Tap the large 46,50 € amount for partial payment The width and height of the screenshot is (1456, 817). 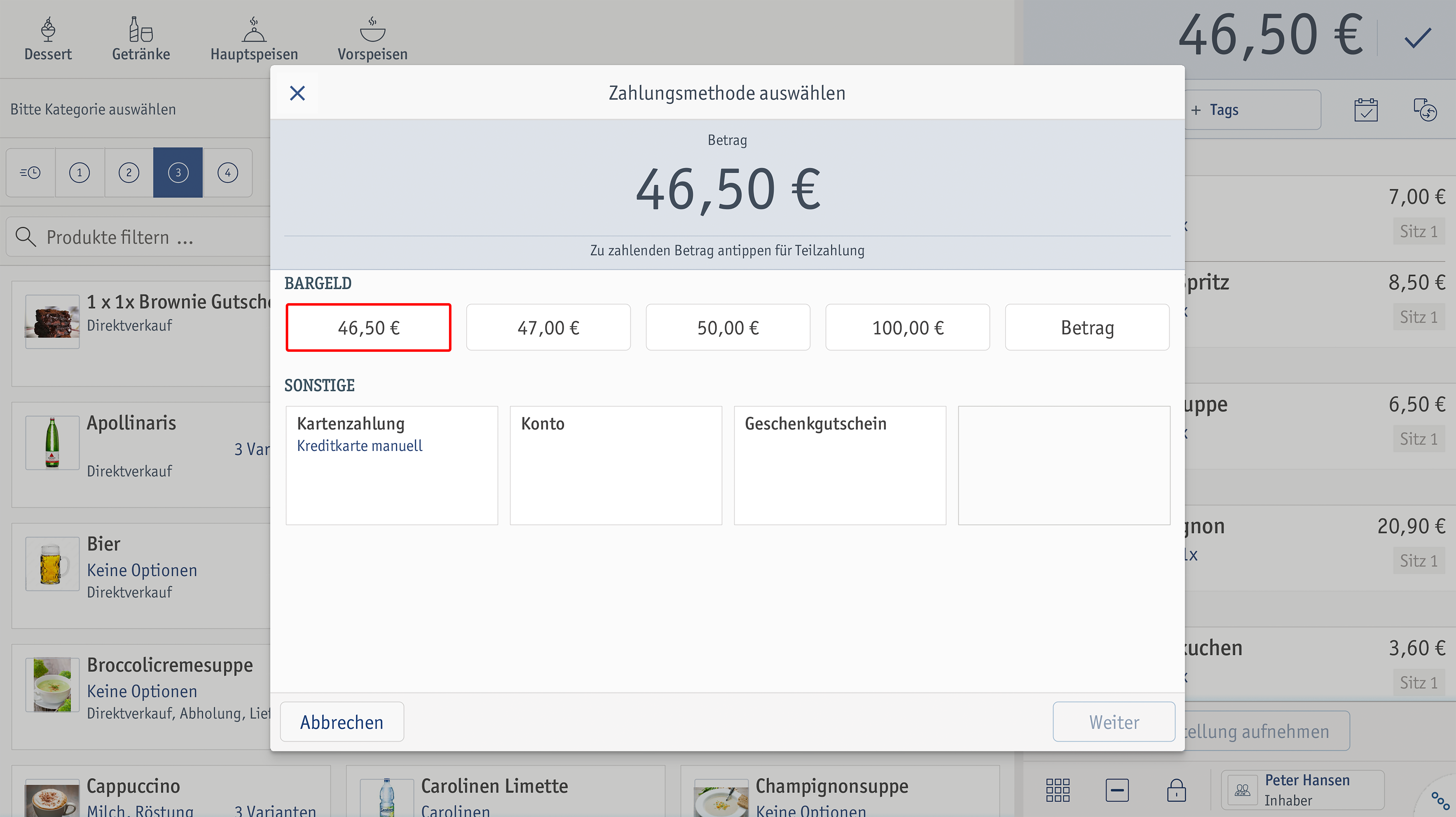point(728,190)
